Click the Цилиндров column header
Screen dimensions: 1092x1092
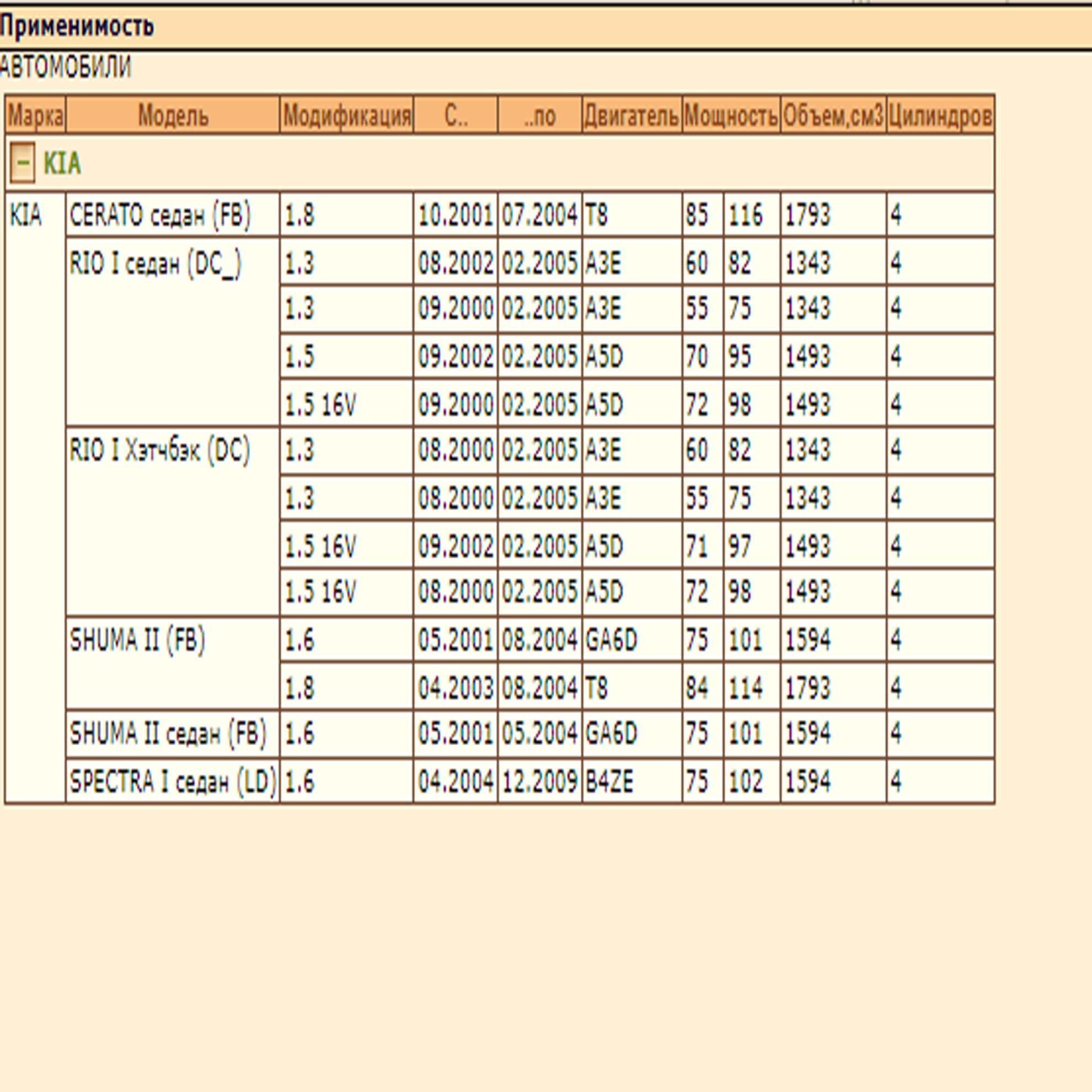point(940,116)
